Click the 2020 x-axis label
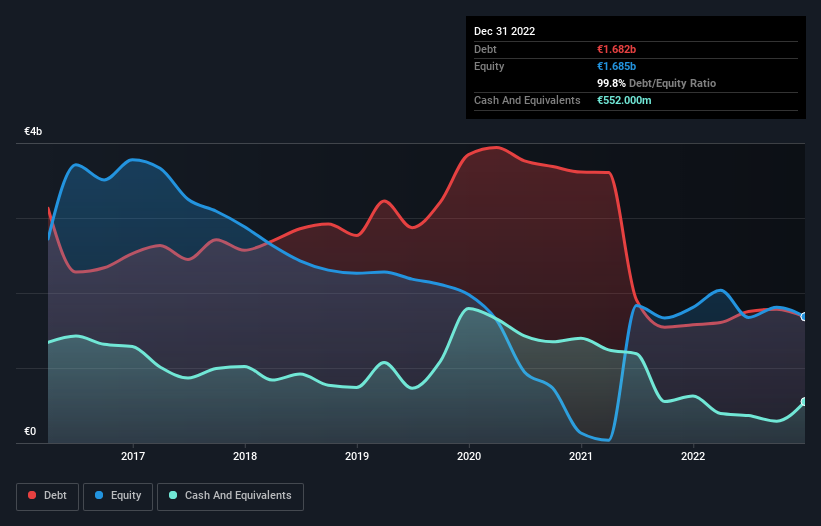The image size is (821, 526). [x=469, y=456]
